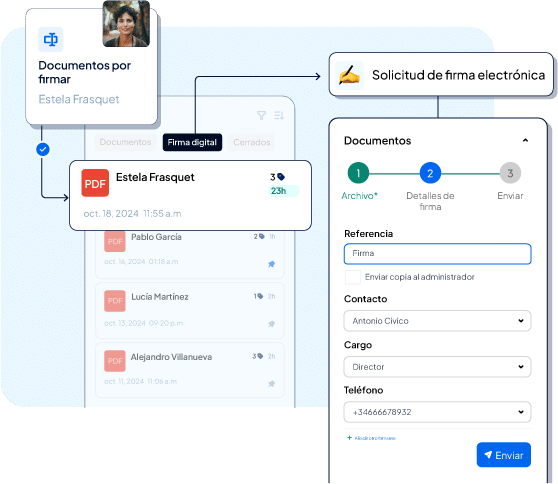Screen dimensions: 558x484
Task: Go to step 3 Enviar circle
Action: 510,173
